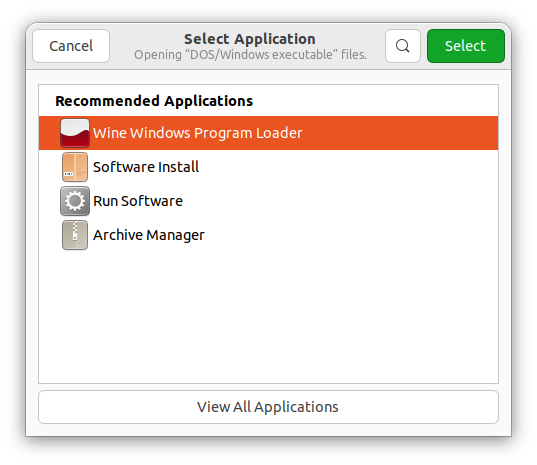The image size is (537, 465).
Task: Choose the "Software Install" label
Action: [146, 167]
